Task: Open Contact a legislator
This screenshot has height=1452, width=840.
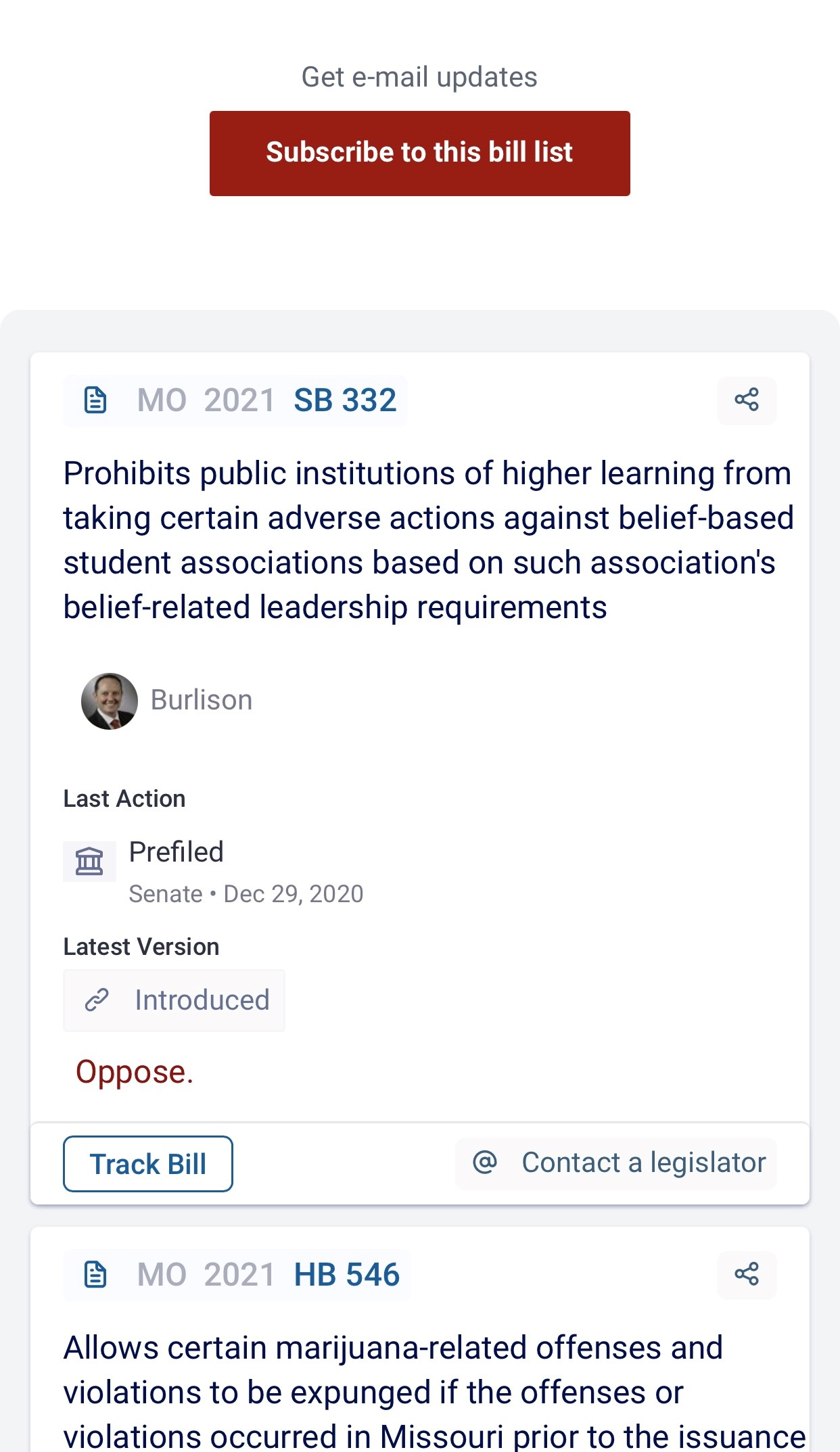Action: pyautogui.click(x=643, y=1163)
